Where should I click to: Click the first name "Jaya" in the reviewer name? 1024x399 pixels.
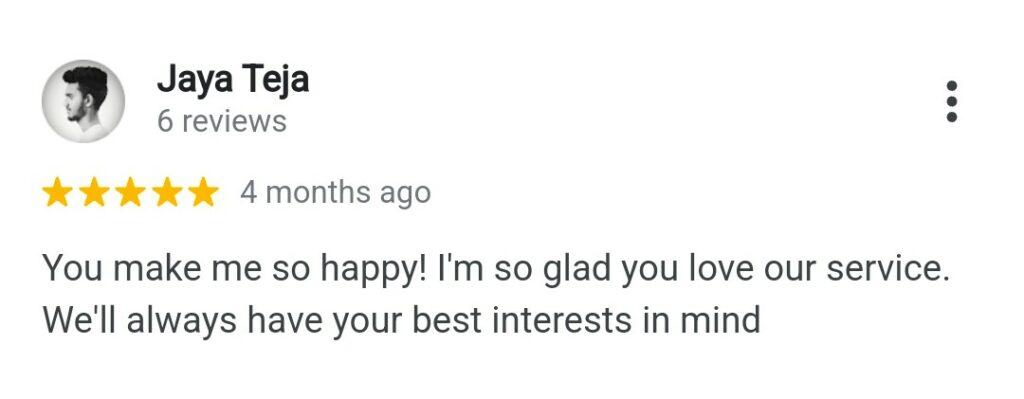(195, 82)
